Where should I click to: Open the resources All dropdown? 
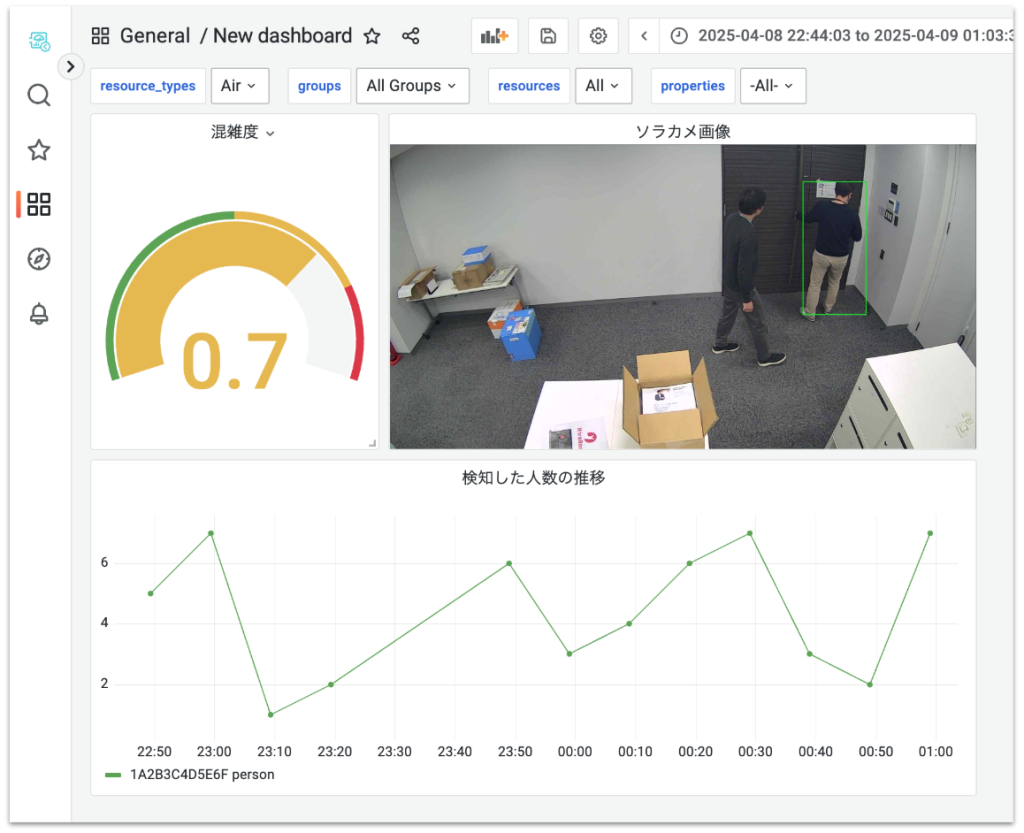603,86
